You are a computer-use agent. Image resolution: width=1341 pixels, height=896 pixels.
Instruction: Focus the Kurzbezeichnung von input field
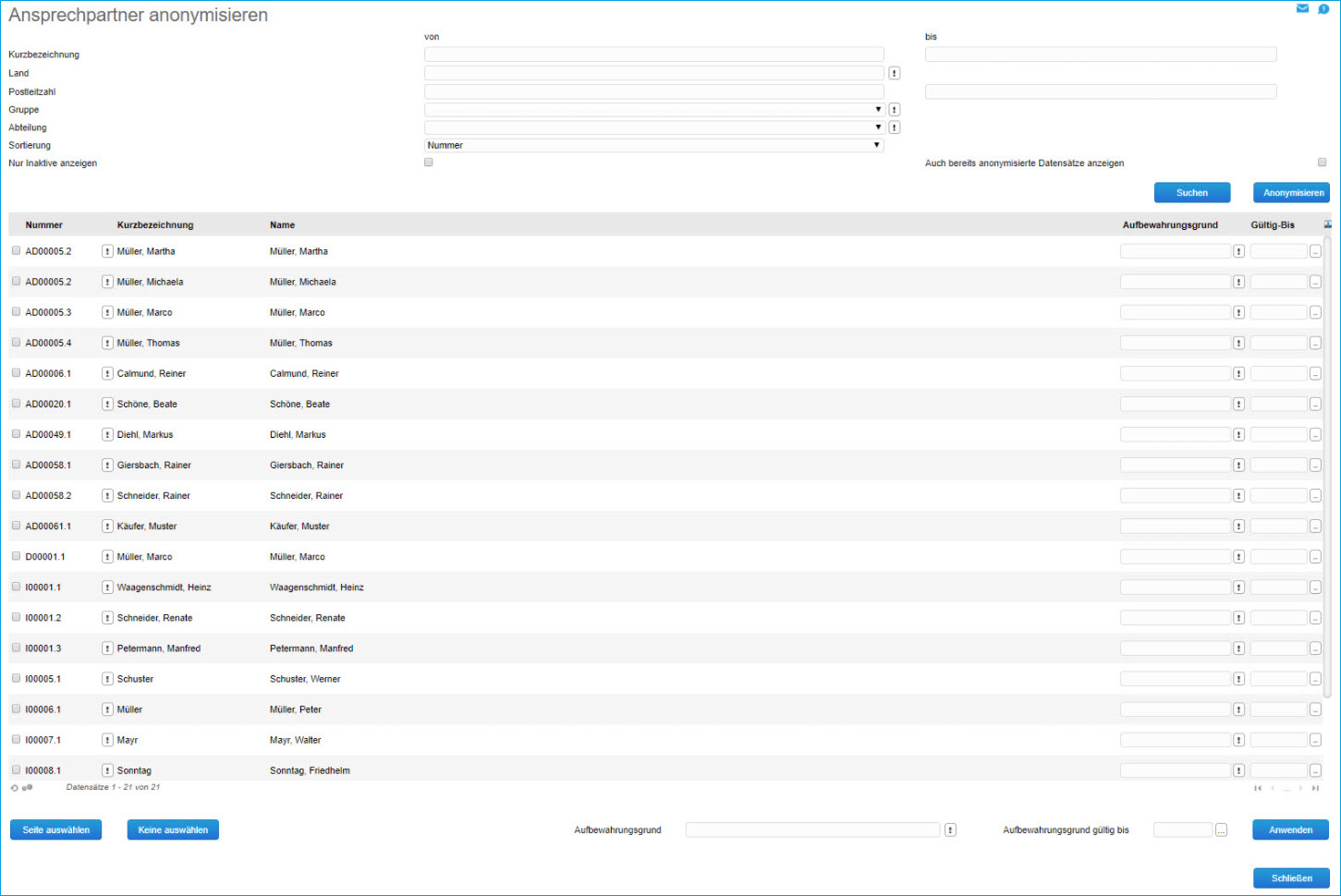(x=654, y=54)
